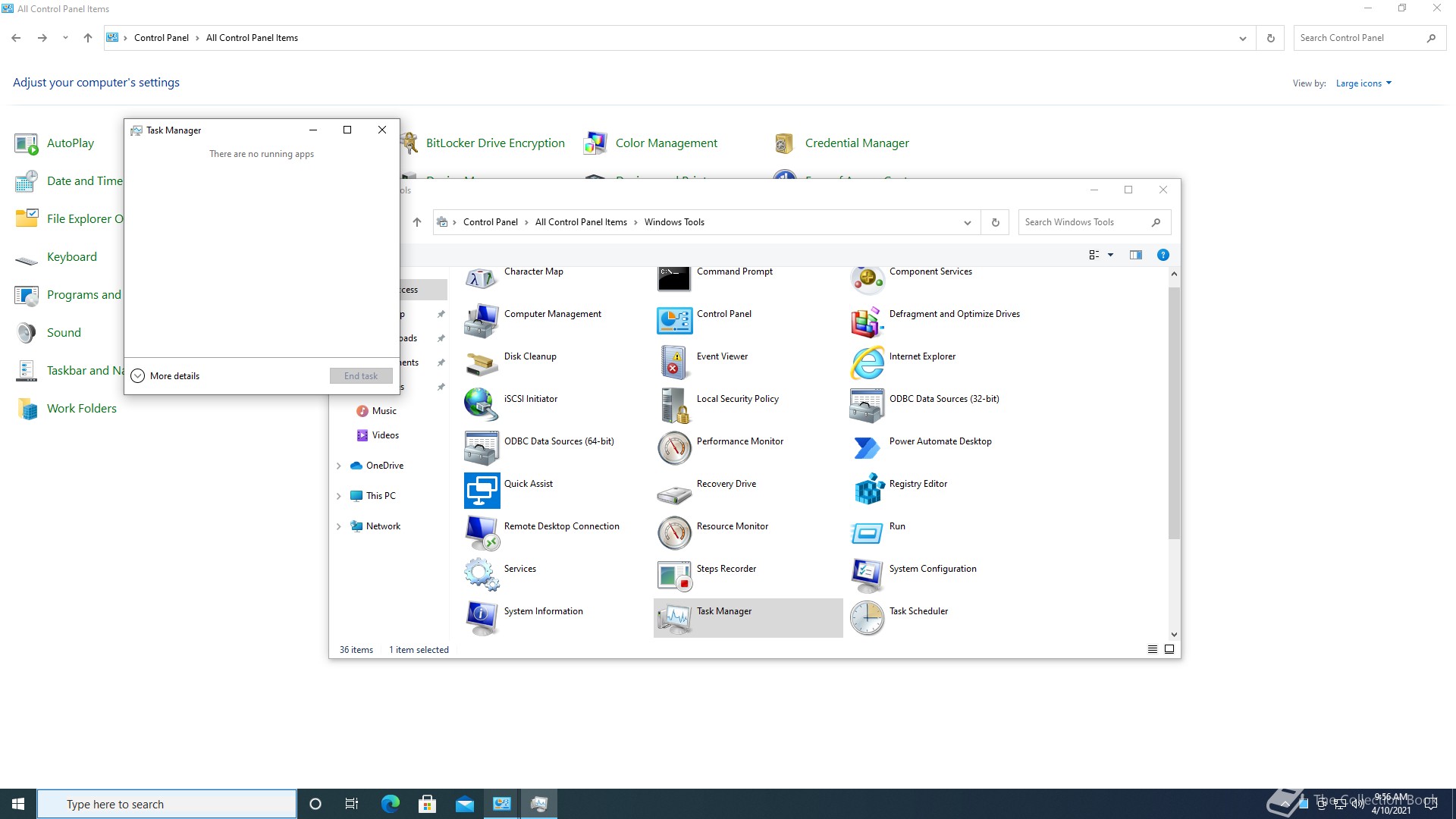Click All Control Panel Items breadcrumb in Windows Tools
The image size is (1456, 819).
point(581,222)
